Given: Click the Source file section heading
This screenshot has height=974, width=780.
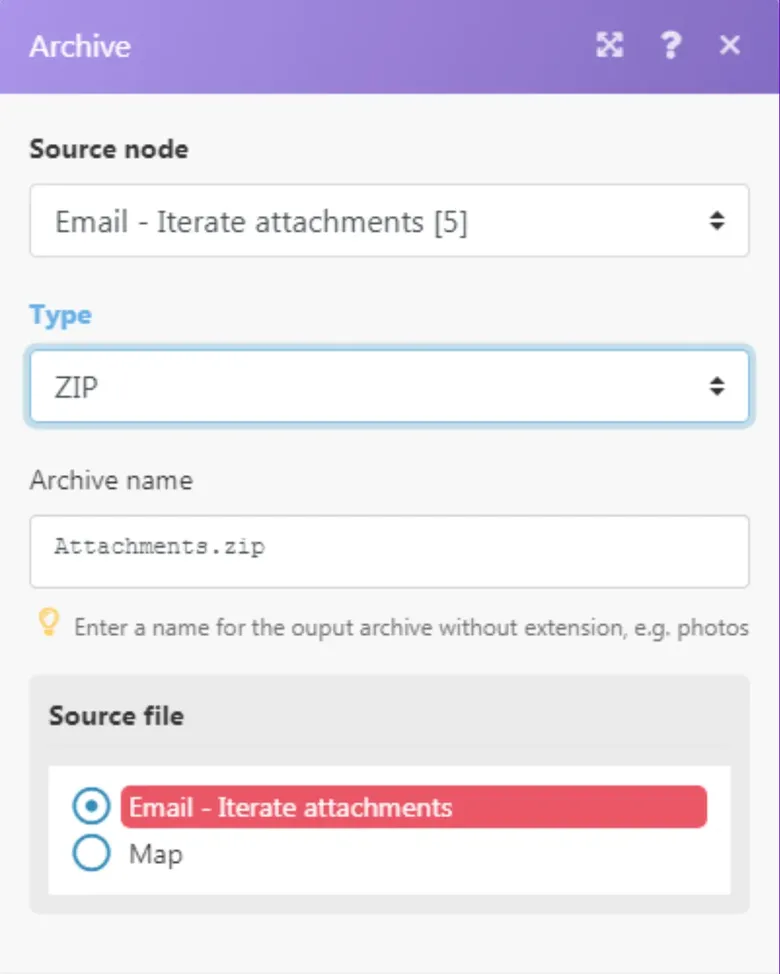Looking at the screenshot, I should click(116, 716).
